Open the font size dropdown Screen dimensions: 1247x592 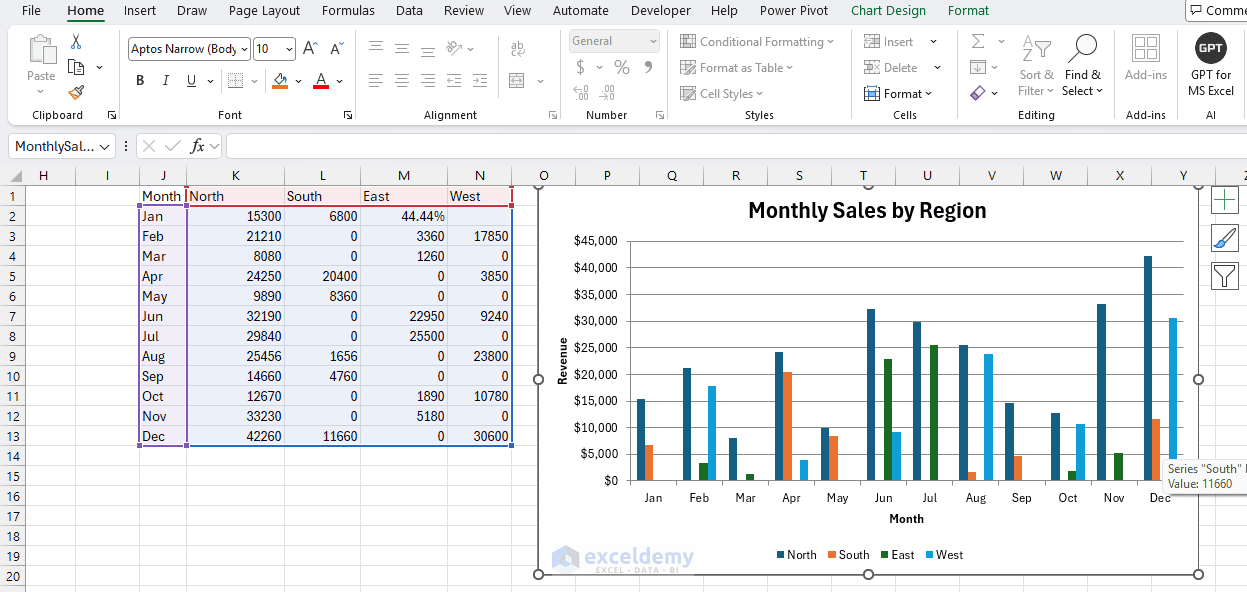pyautogui.click(x=289, y=48)
